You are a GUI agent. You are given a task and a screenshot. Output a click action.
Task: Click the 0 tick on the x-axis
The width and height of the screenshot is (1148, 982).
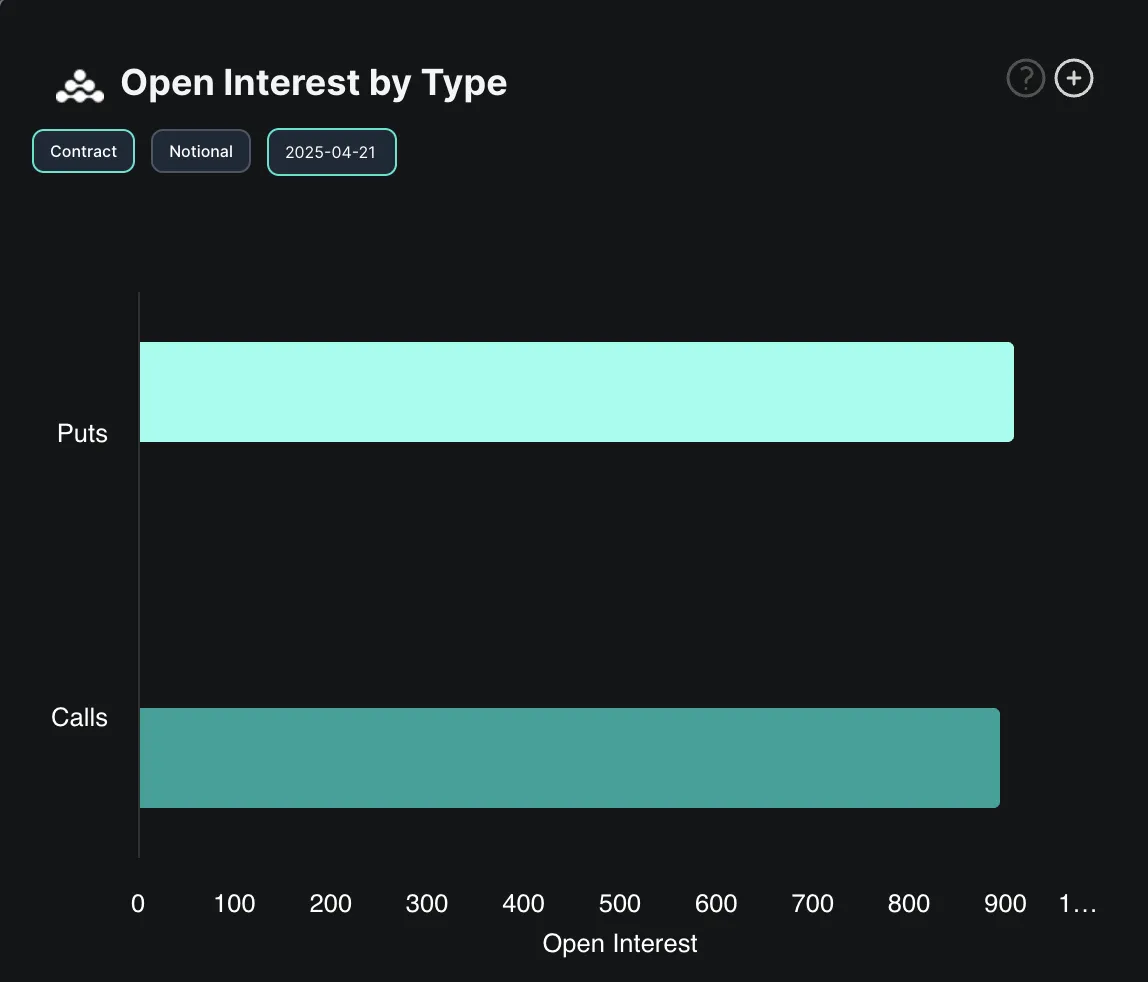pos(138,904)
